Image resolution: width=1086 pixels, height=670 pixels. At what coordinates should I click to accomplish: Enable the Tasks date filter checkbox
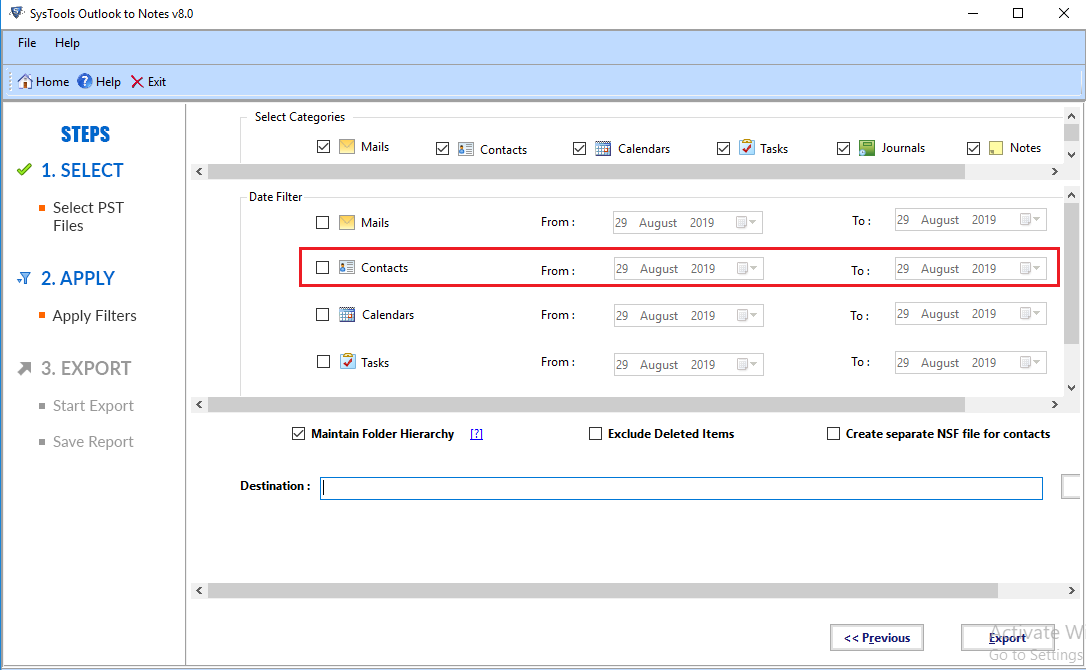(x=323, y=362)
